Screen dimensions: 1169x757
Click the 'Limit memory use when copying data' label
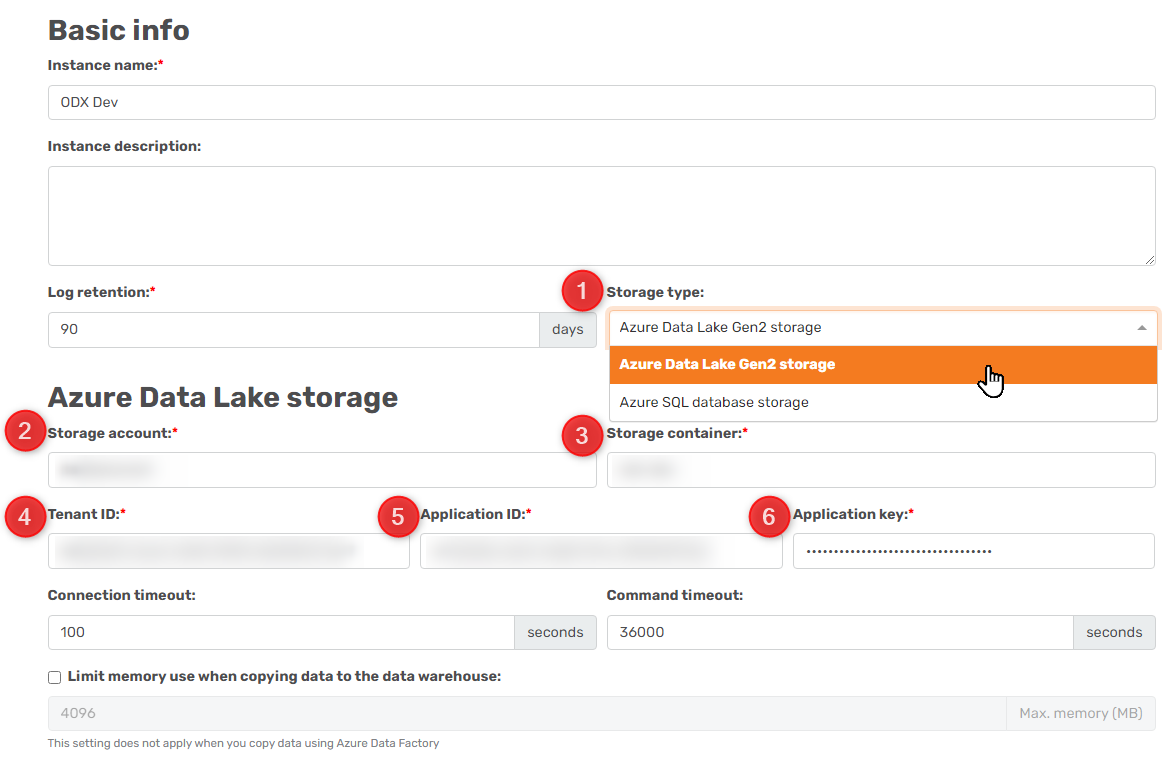click(284, 676)
